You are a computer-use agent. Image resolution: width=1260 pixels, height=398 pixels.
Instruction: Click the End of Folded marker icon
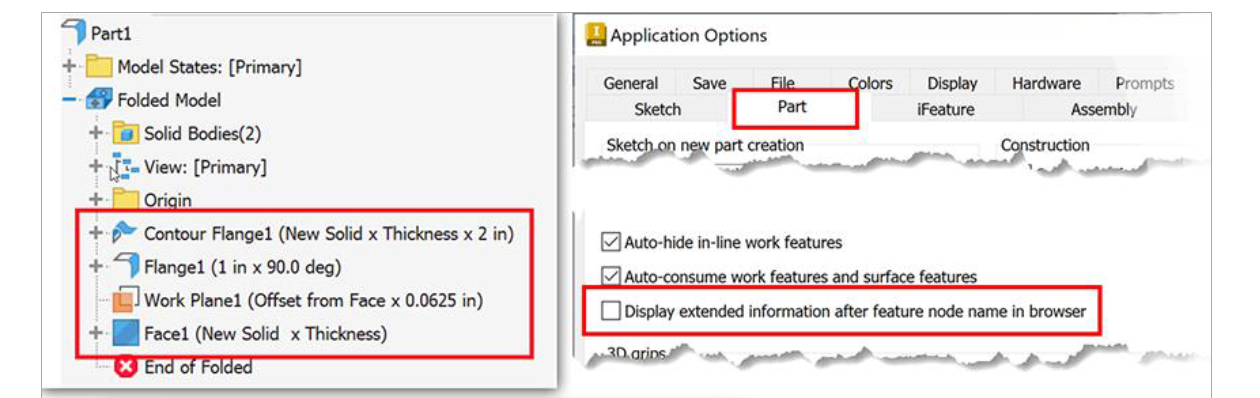click(125, 367)
